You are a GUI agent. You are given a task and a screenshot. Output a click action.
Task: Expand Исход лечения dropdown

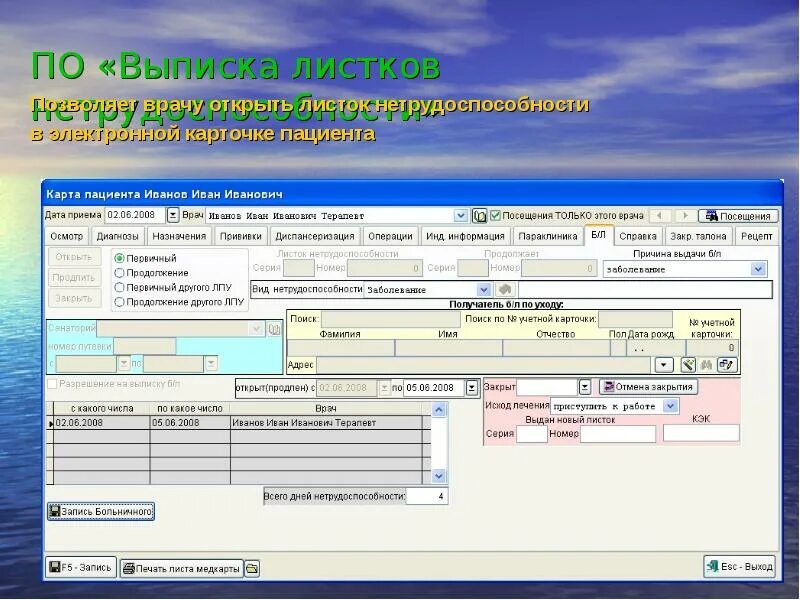tap(671, 406)
